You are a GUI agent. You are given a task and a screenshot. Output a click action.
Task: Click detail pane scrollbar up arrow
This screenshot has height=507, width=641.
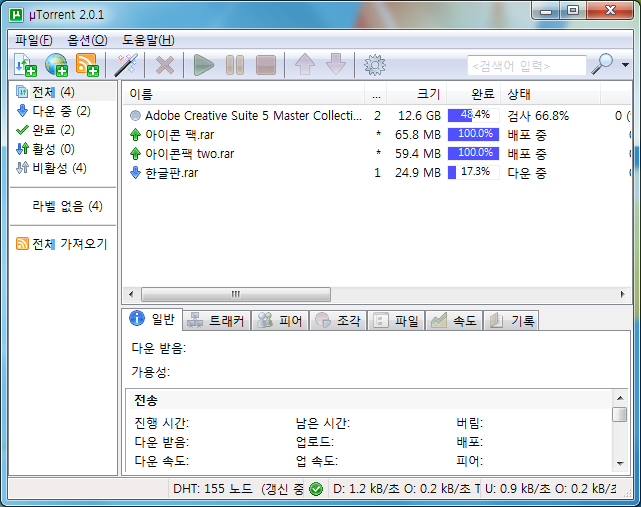620,398
